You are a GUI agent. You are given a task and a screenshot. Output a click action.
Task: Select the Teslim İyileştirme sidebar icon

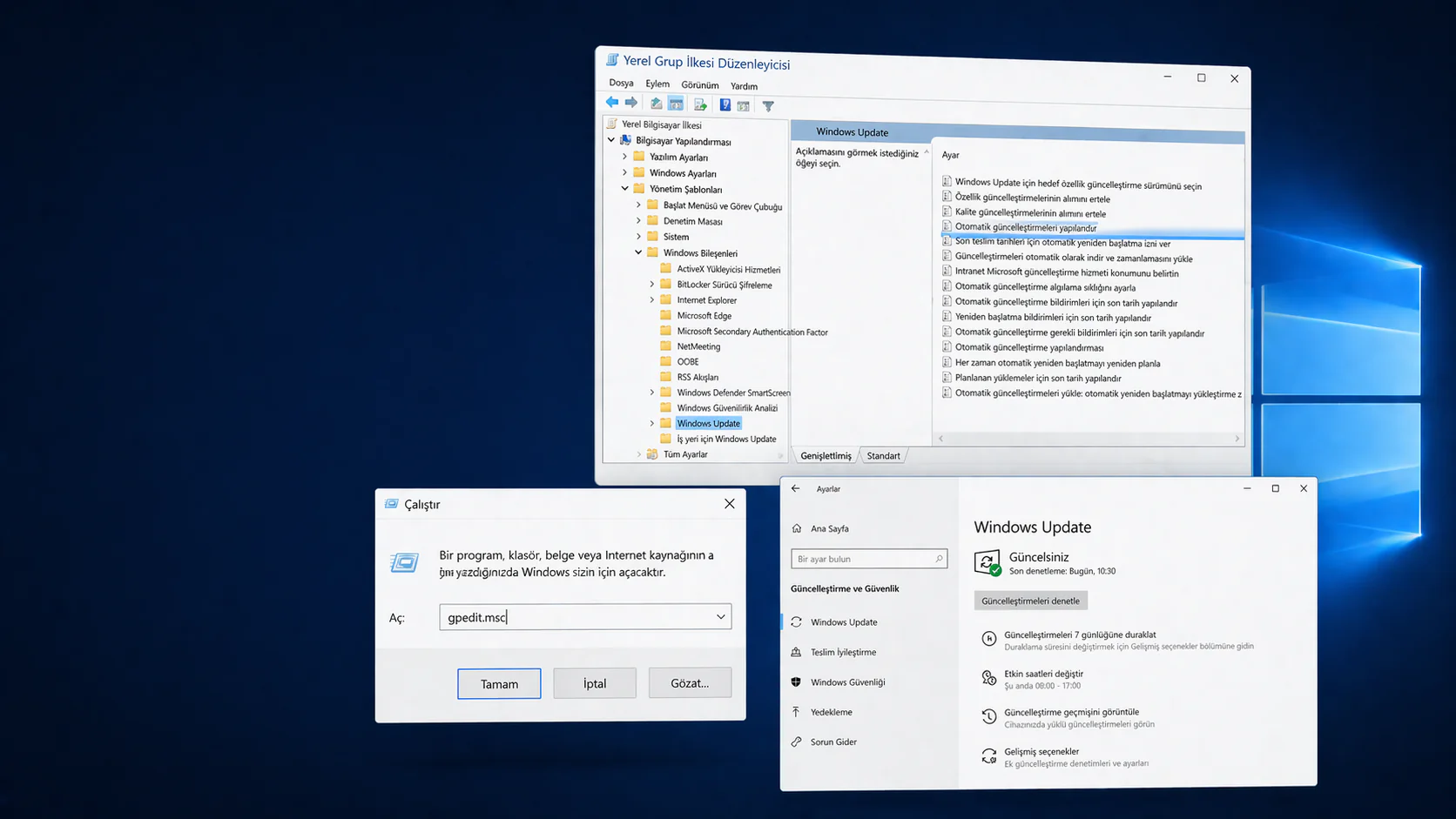796,652
